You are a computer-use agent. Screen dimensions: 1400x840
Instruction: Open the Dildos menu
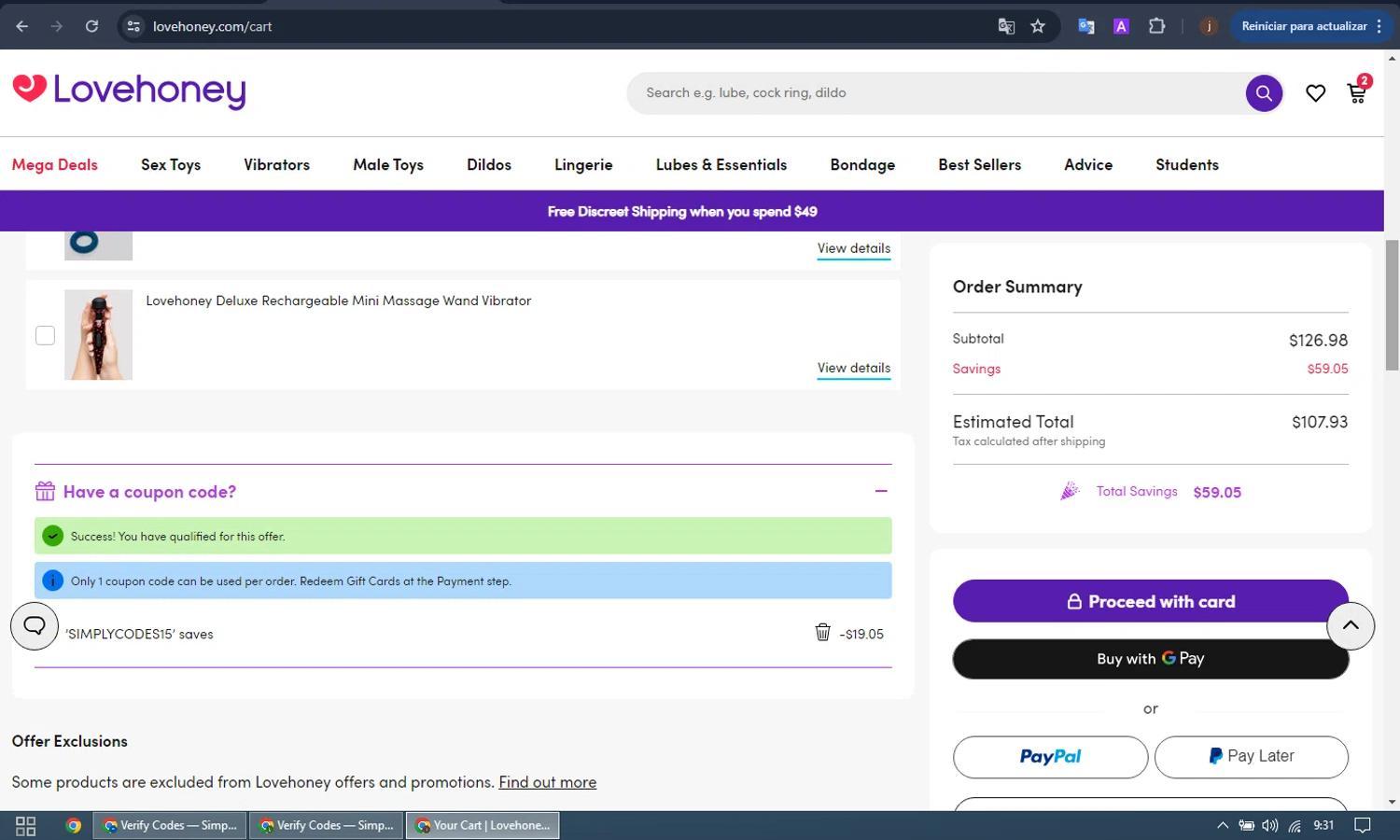(x=489, y=164)
